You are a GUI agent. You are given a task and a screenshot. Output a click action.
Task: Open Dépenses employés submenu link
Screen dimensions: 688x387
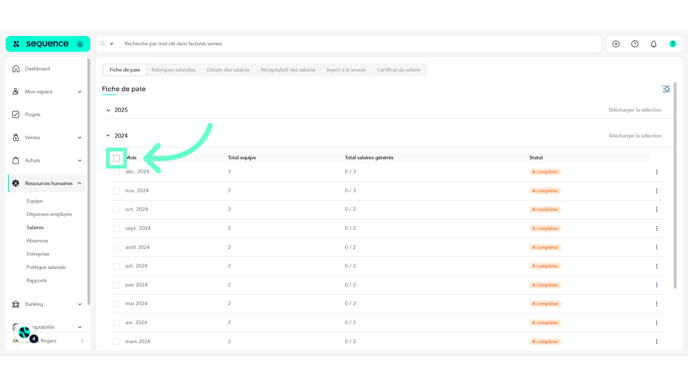click(x=49, y=214)
